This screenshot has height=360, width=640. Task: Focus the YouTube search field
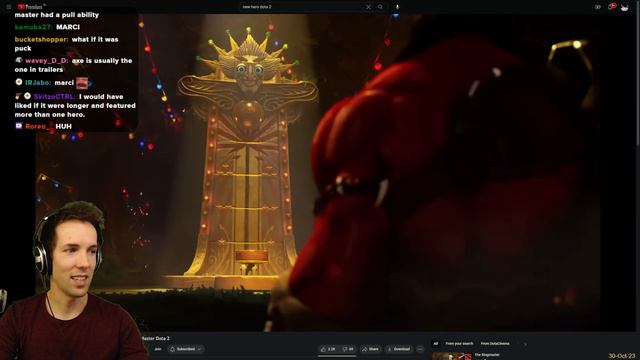[x=302, y=7]
